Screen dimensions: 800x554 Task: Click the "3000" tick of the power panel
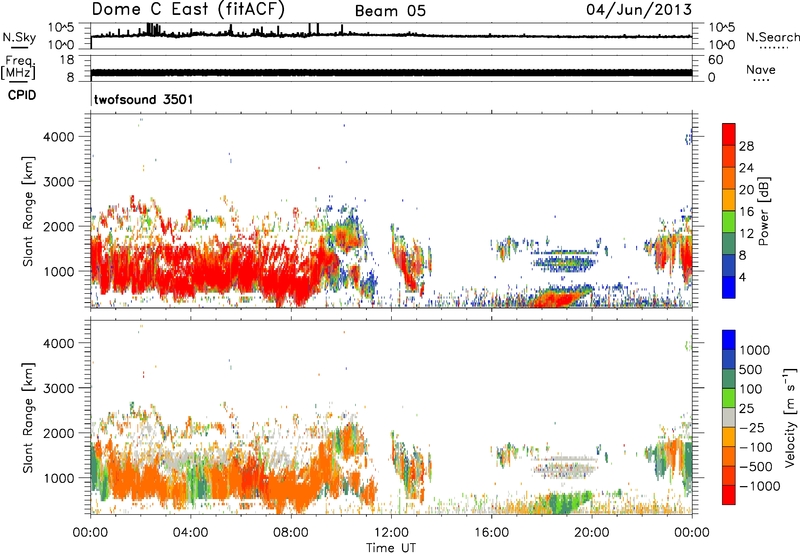pyautogui.click(x=59, y=182)
